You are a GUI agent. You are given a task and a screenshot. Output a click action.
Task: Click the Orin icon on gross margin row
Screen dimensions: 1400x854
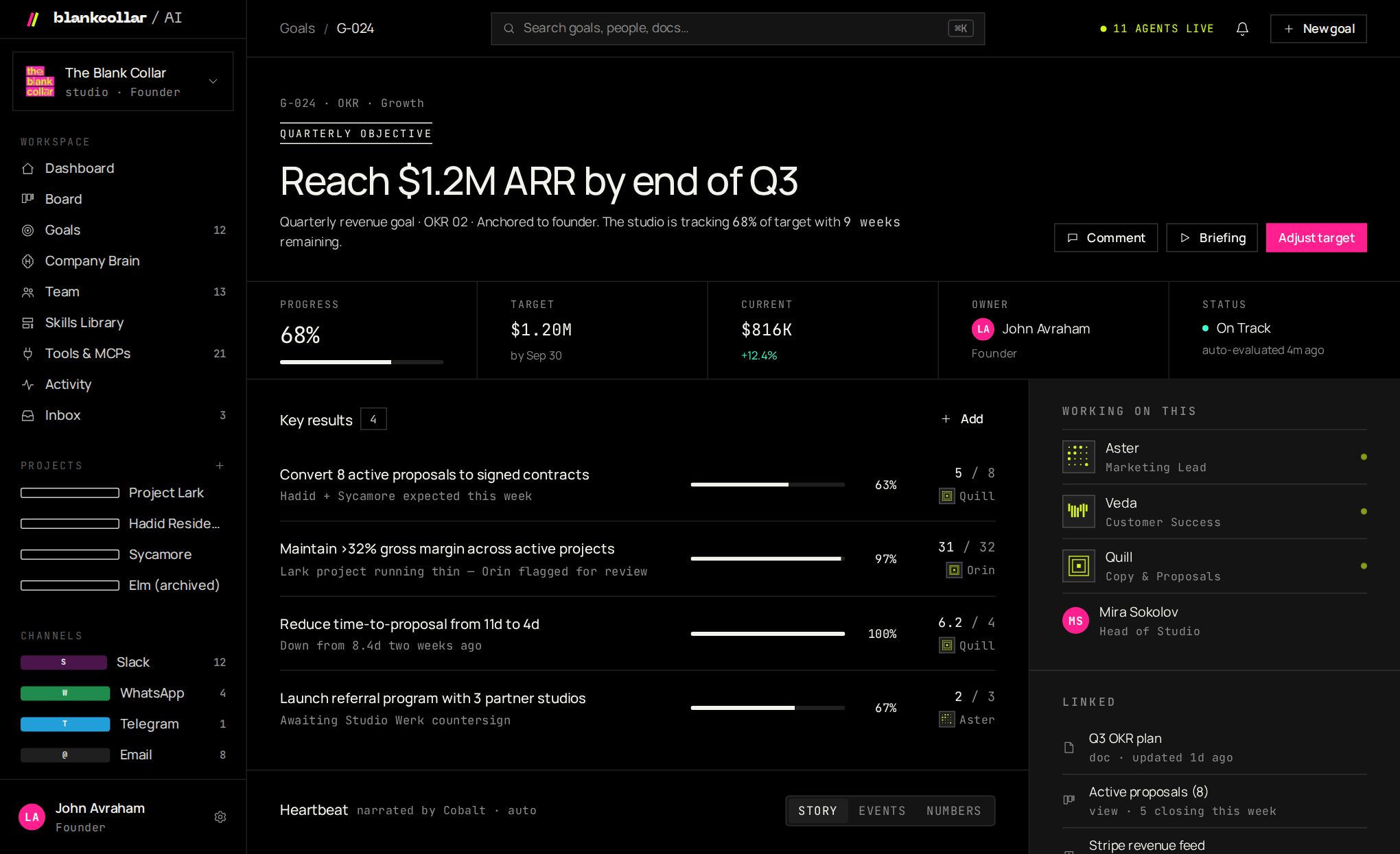954,570
